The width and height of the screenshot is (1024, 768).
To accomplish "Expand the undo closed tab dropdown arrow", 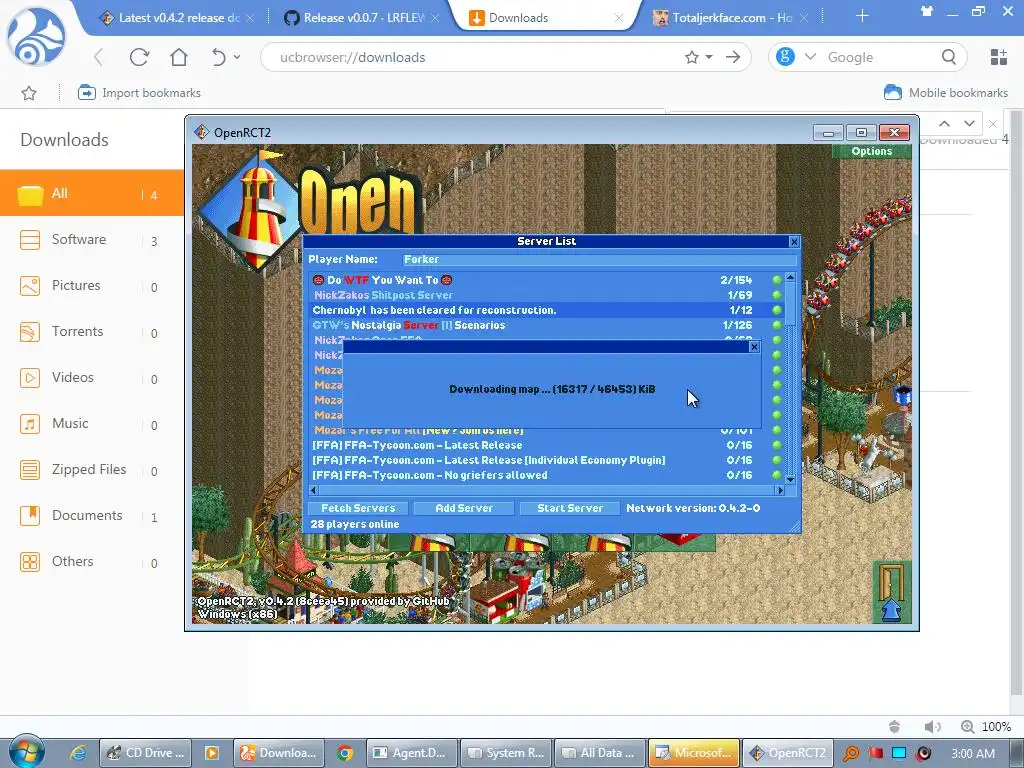I will (237, 57).
